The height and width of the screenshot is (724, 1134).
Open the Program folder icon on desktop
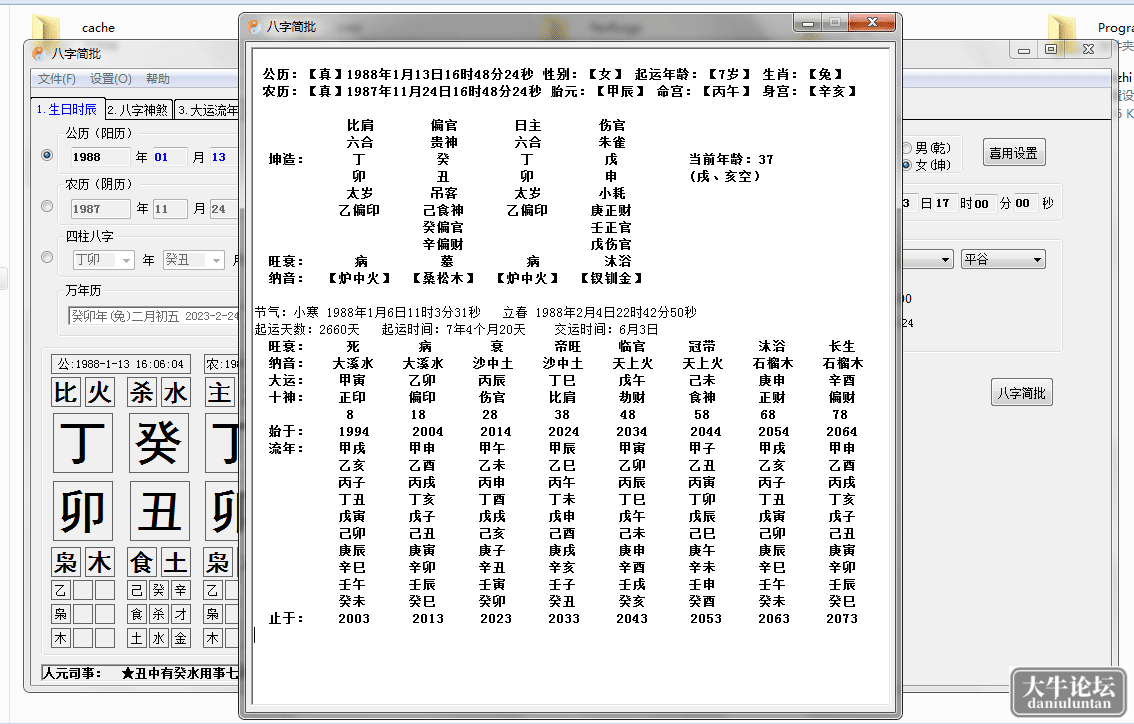point(1062,30)
